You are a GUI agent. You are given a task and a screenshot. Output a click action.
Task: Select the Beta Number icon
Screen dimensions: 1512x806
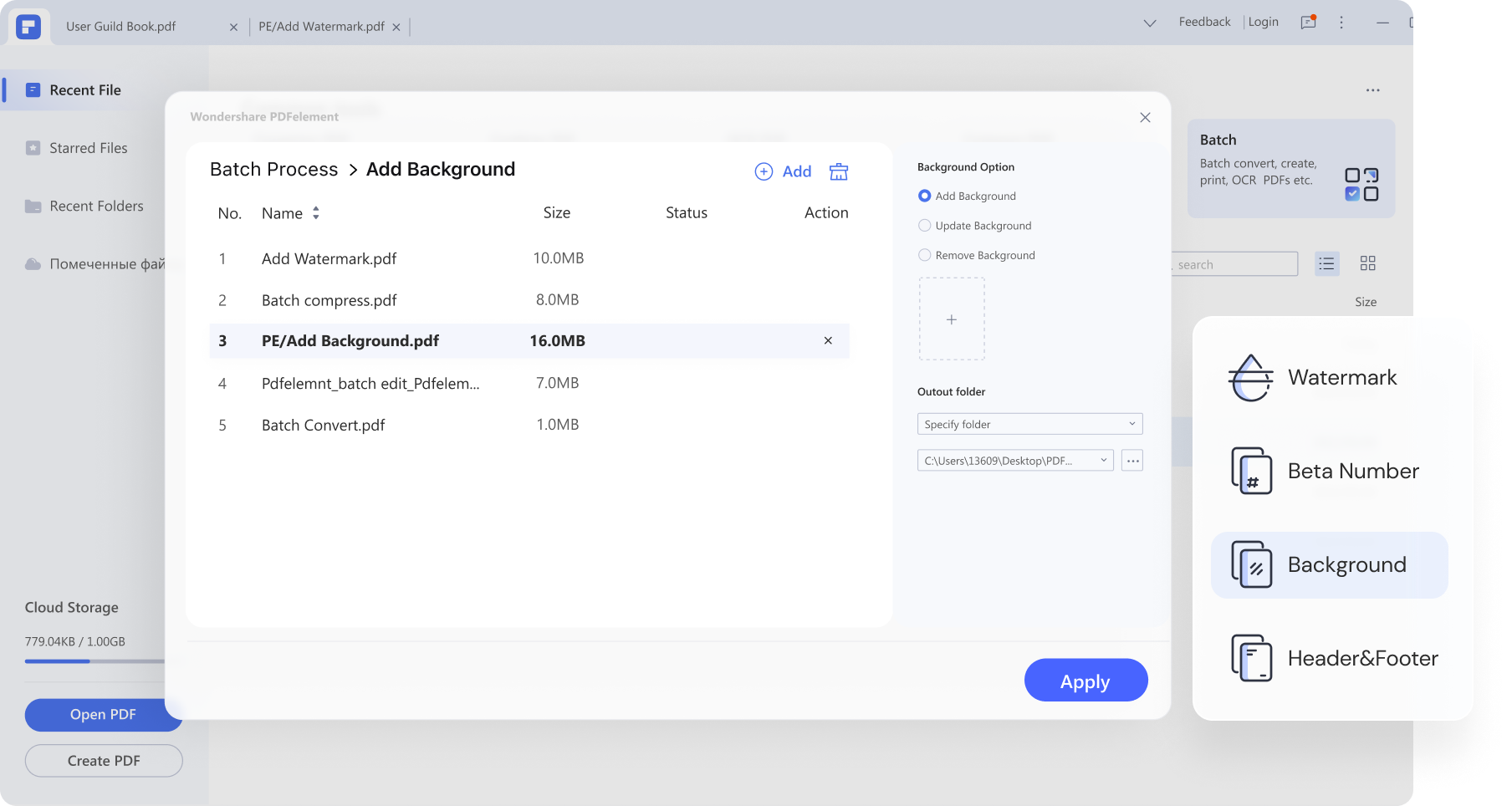[1251, 471]
